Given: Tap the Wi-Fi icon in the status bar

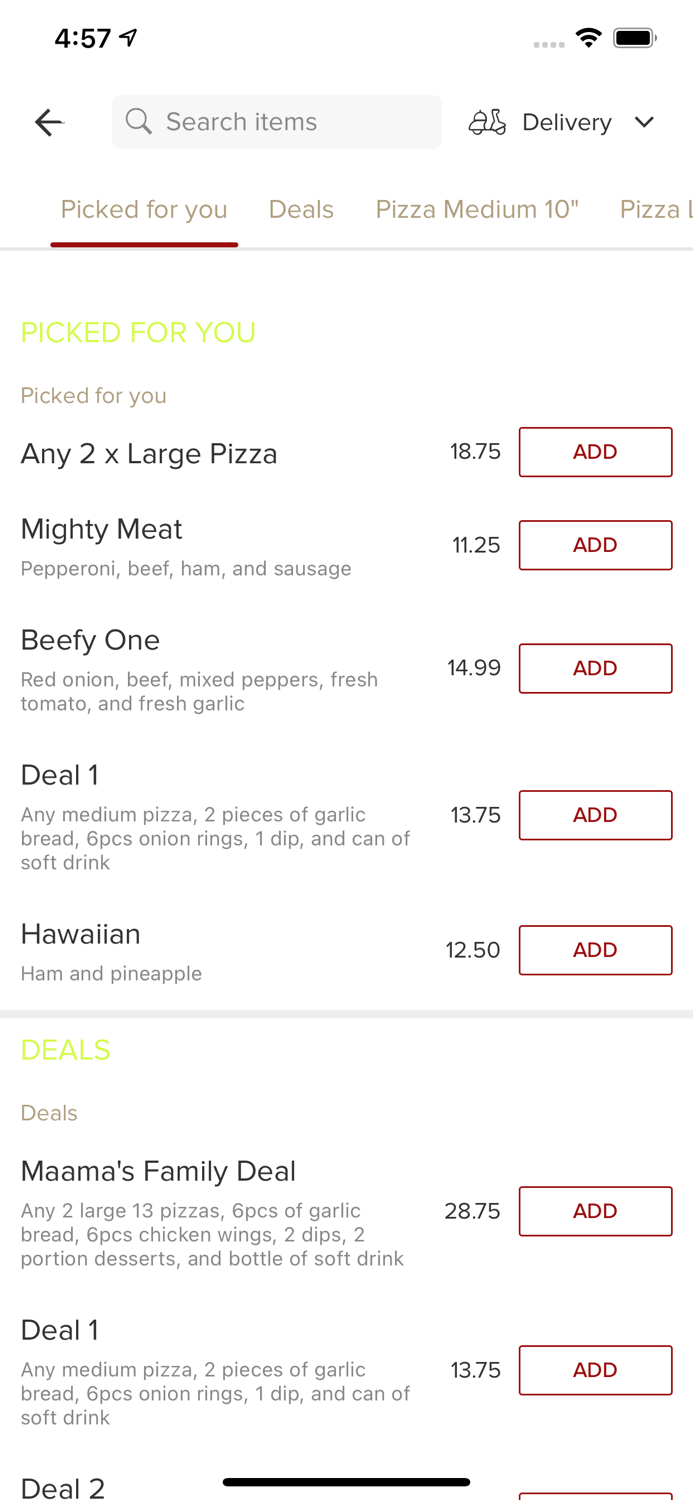Looking at the screenshot, I should coord(589,37).
